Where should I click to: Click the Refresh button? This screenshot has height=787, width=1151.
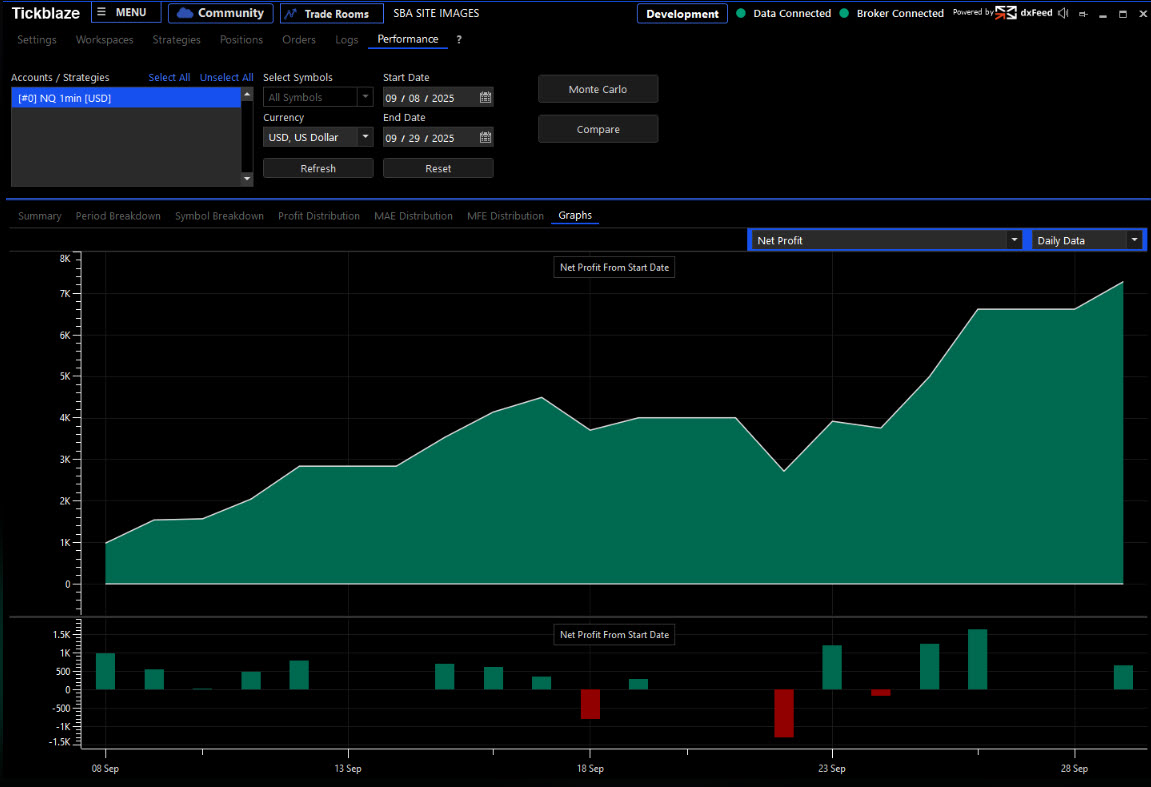point(318,168)
